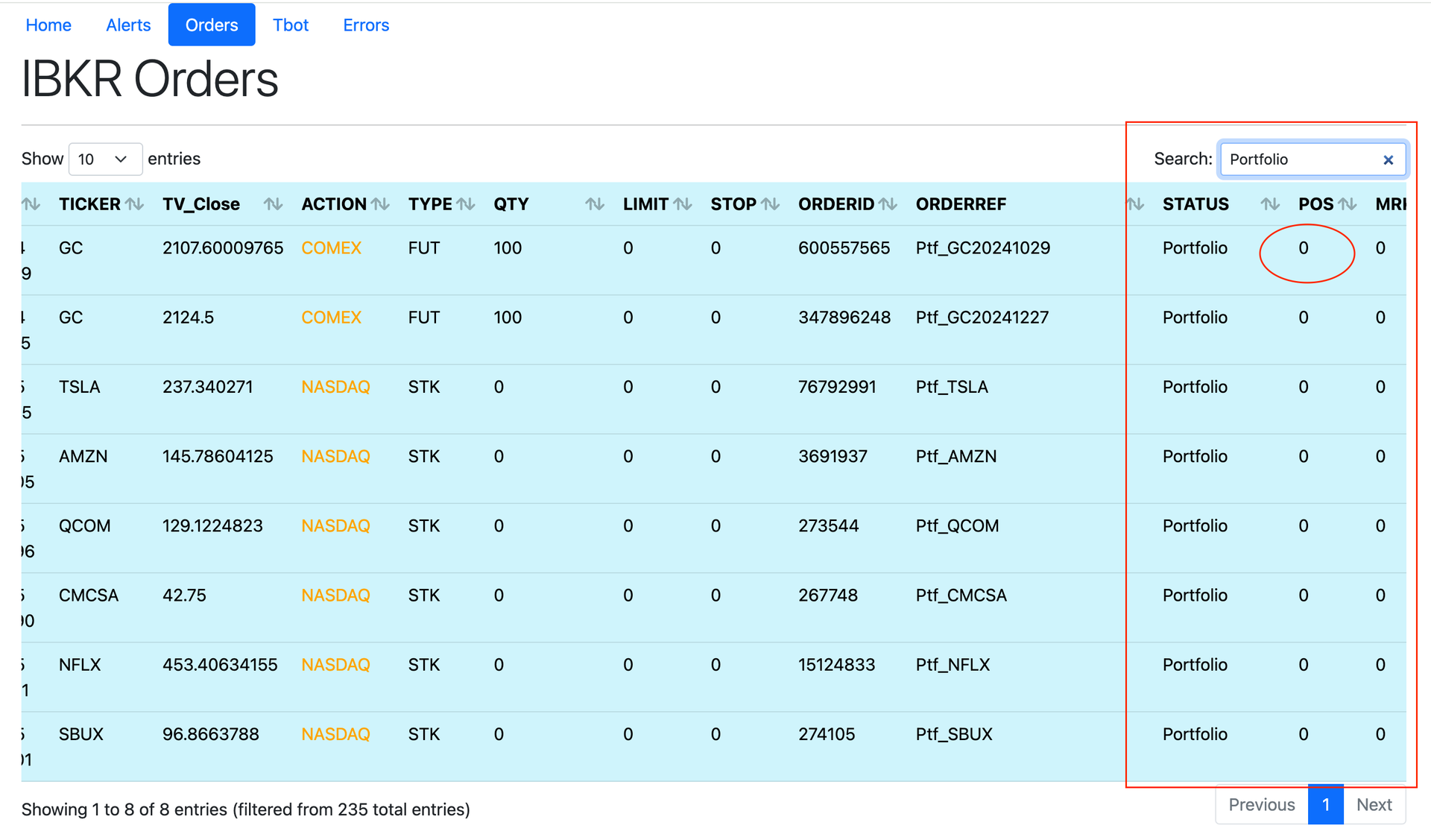Open the Show entries count dropdown
Screen dimensions: 1431x840
tap(105, 160)
